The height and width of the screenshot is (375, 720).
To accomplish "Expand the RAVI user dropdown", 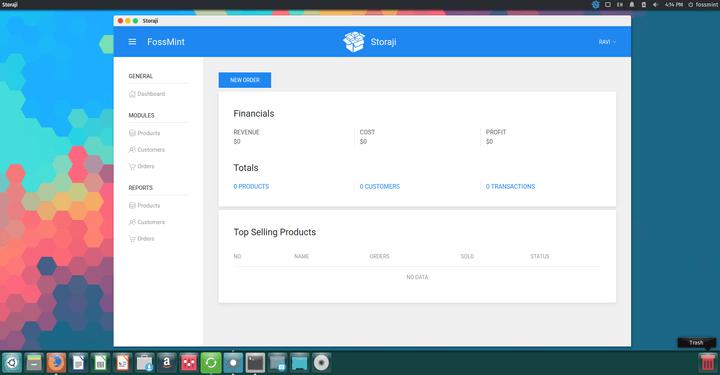I will [x=607, y=42].
